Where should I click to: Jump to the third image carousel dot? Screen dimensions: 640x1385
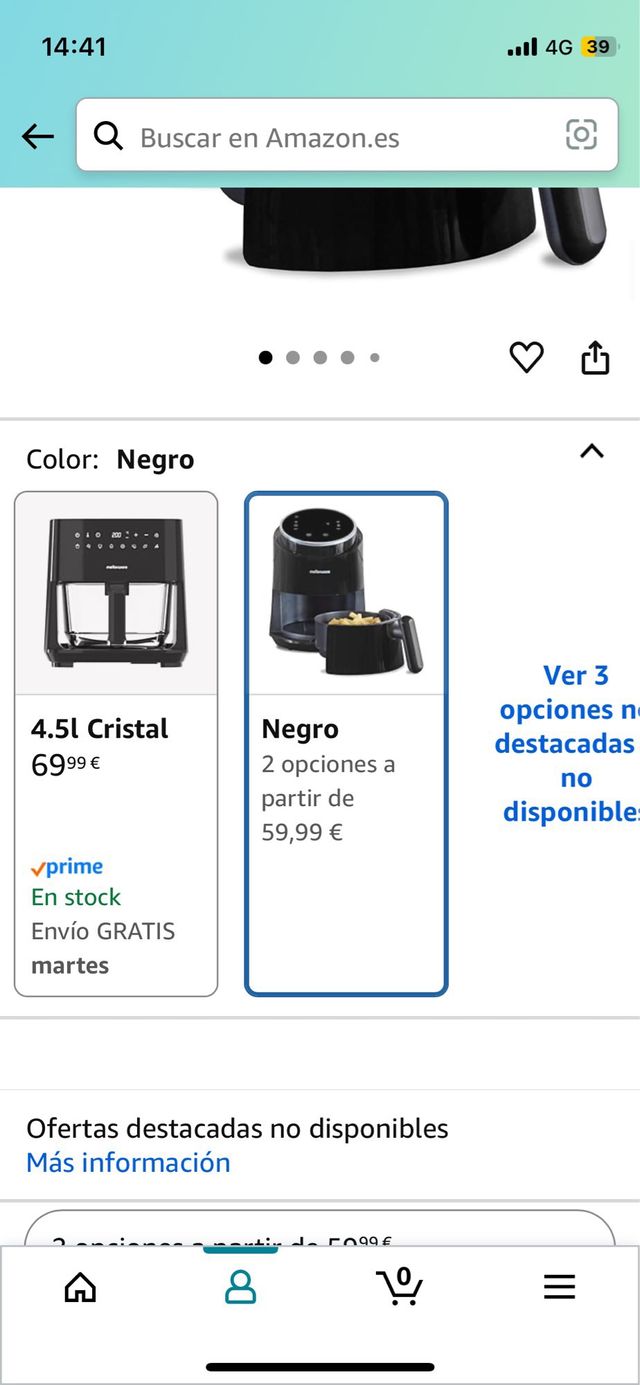point(320,357)
